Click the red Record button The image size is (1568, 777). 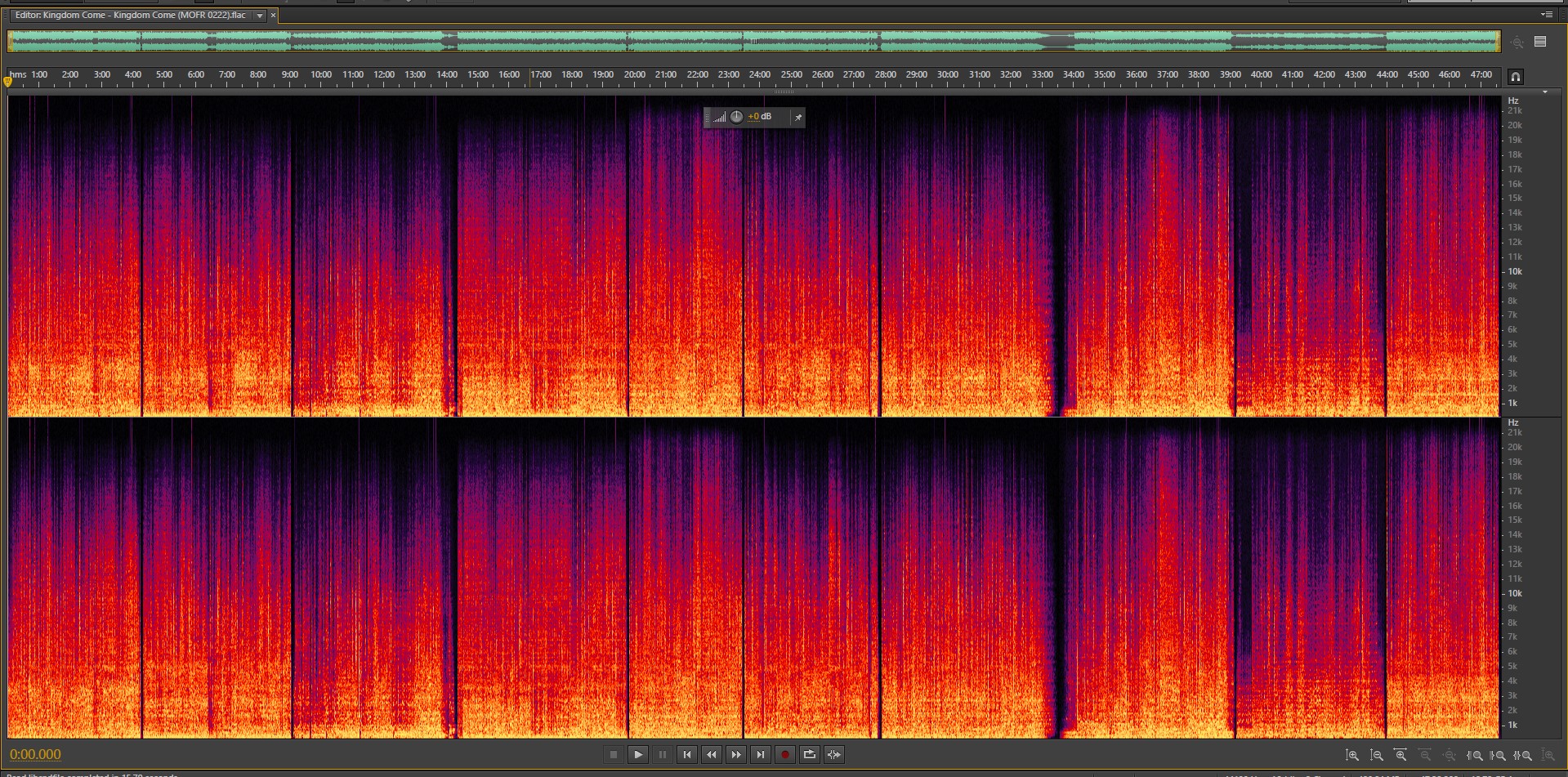(784, 754)
